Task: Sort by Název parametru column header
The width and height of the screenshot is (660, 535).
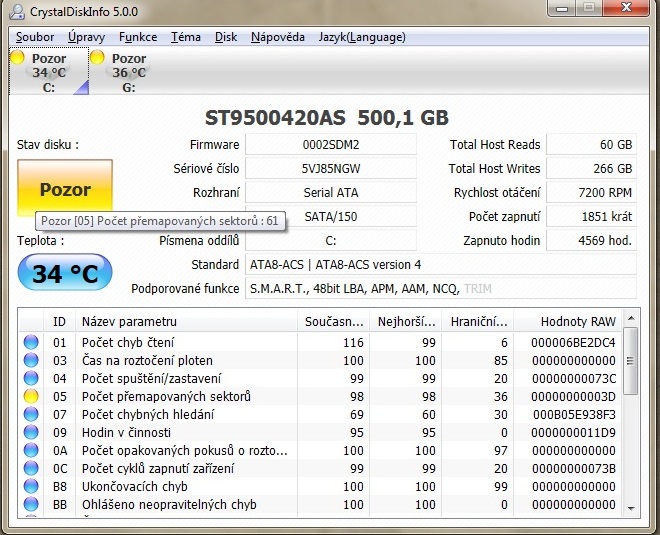Action: click(186, 322)
